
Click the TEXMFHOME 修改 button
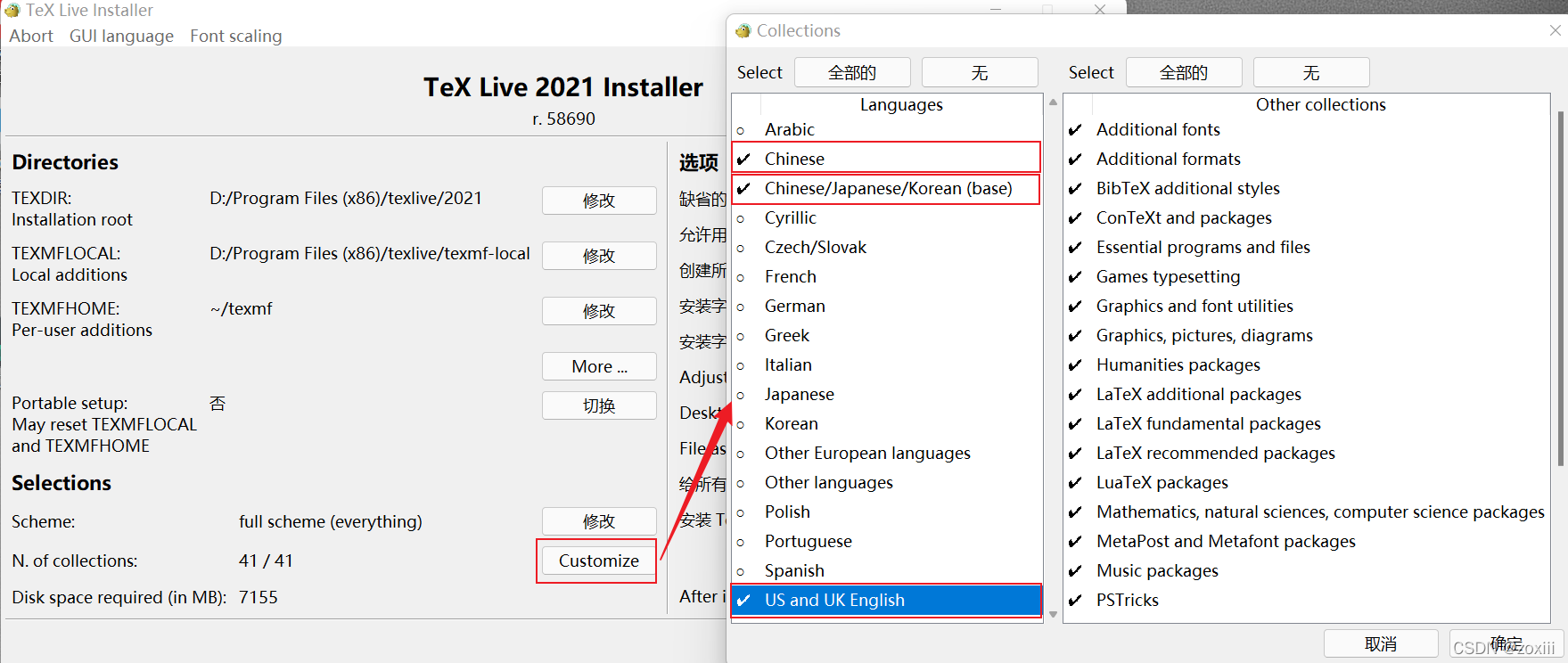click(x=599, y=311)
